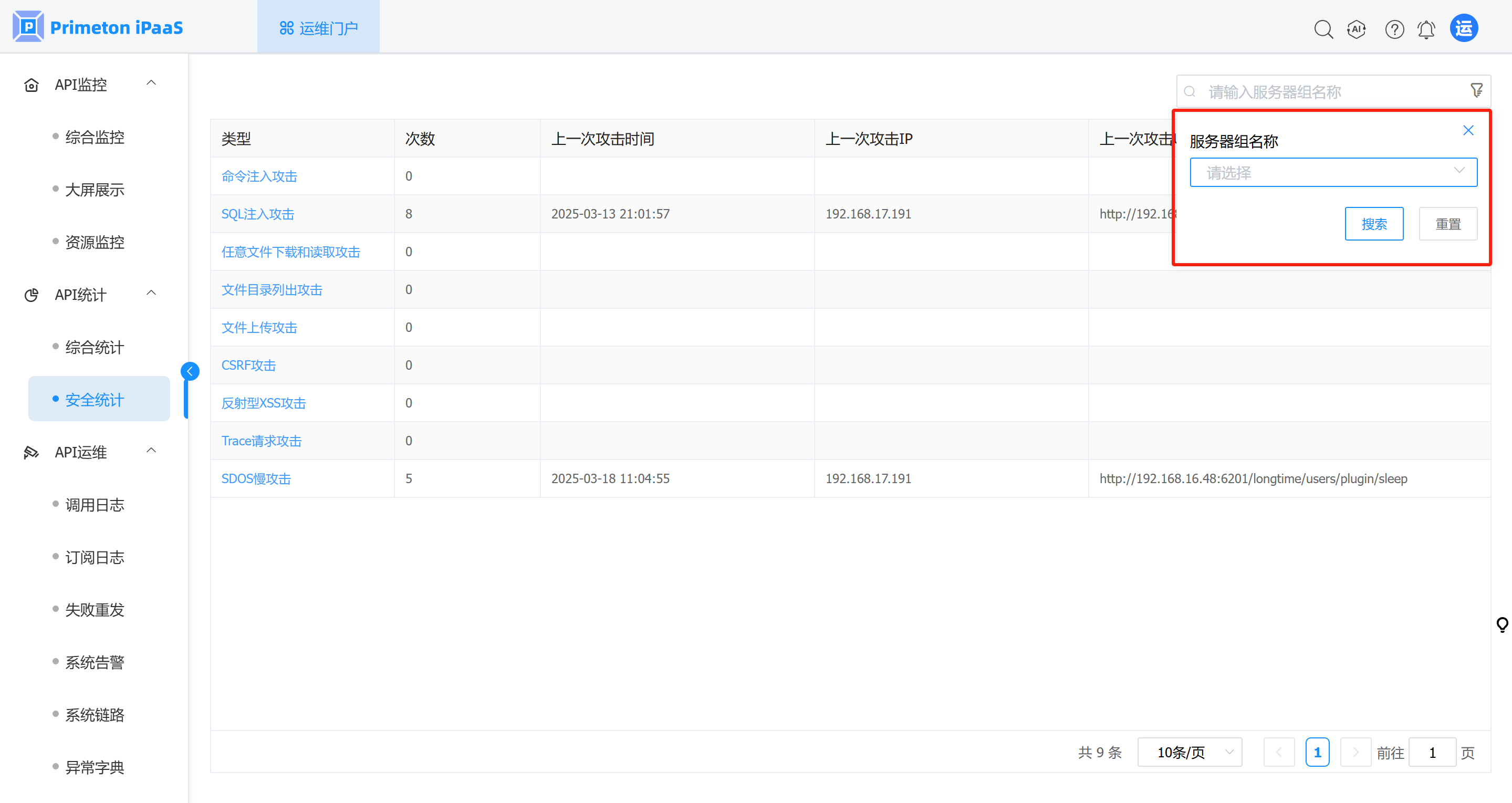Click the server group name search field
1512x803 pixels.
1327,91
